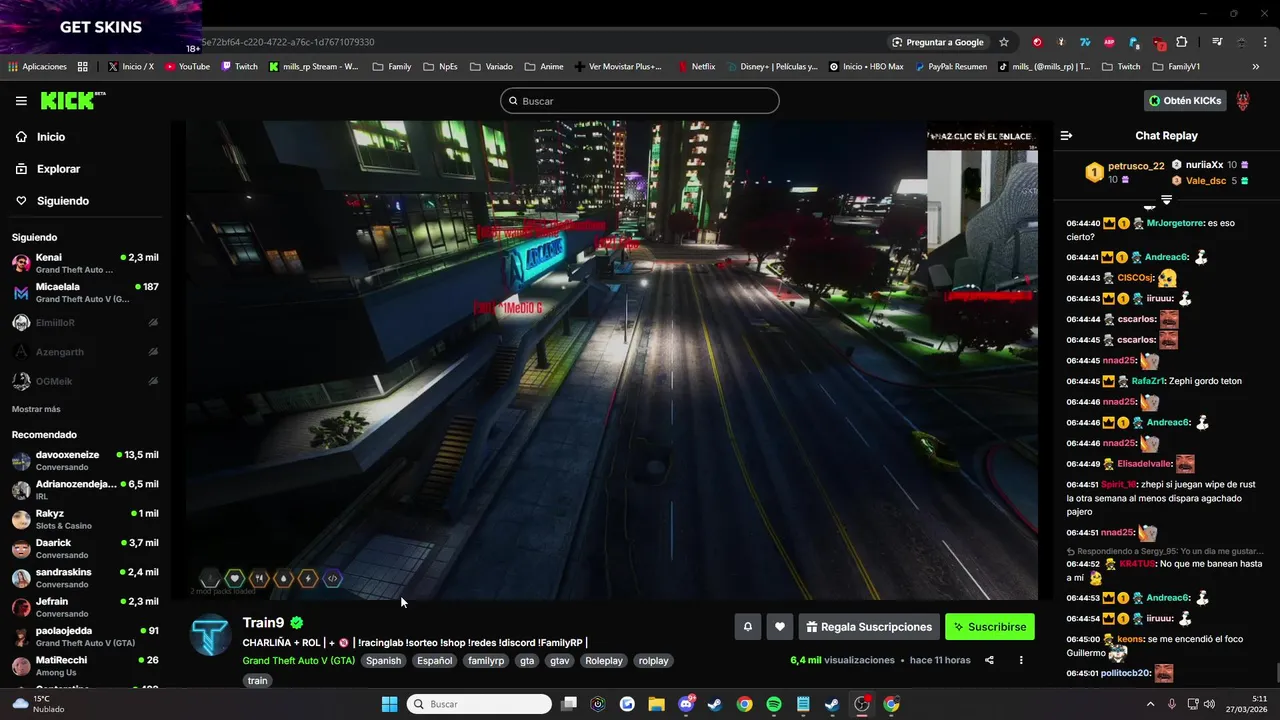Screen dimensions: 1280x720
Task: Open the Anime bookmarks folder
Action: [543, 67]
